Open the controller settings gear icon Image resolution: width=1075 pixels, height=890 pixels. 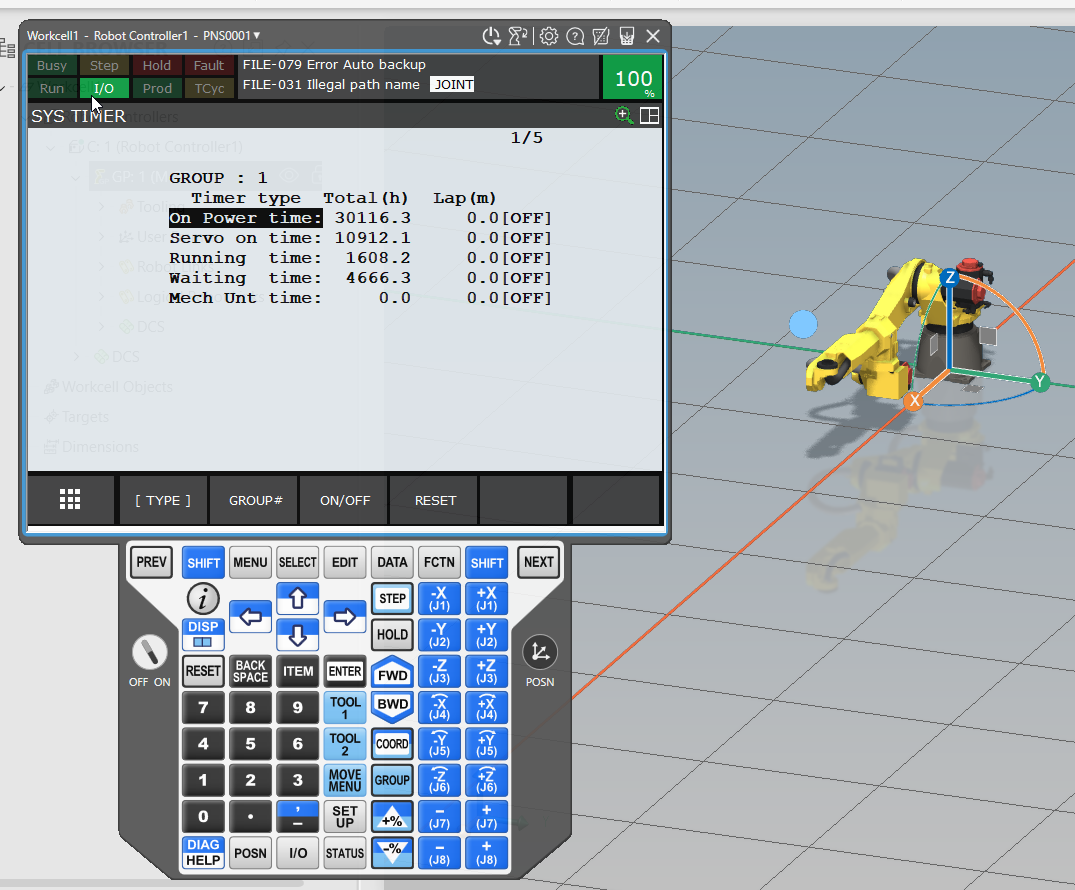[x=548, y=36]
